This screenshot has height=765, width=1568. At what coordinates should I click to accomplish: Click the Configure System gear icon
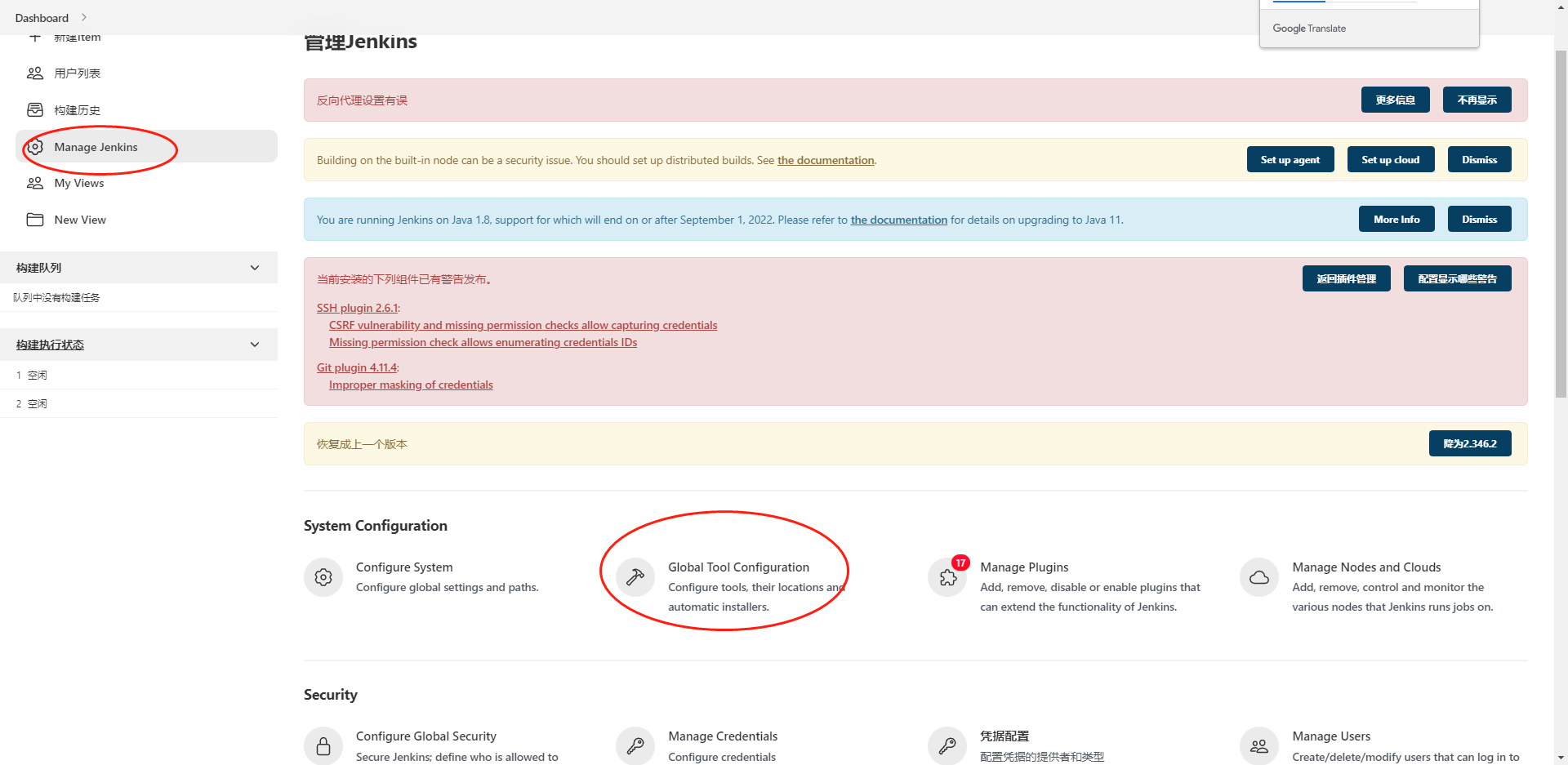[323, 577]
